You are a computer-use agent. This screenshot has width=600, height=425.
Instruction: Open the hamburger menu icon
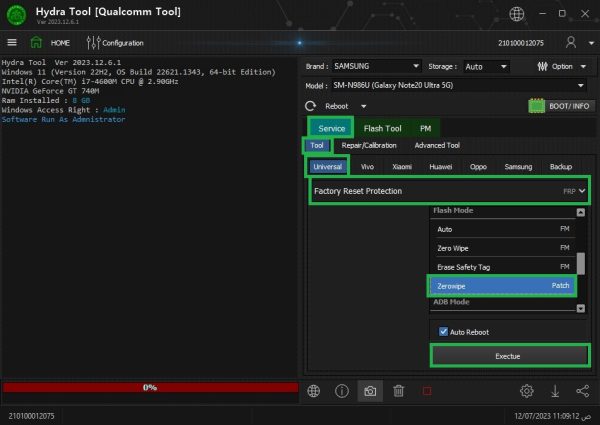point(12,42)
